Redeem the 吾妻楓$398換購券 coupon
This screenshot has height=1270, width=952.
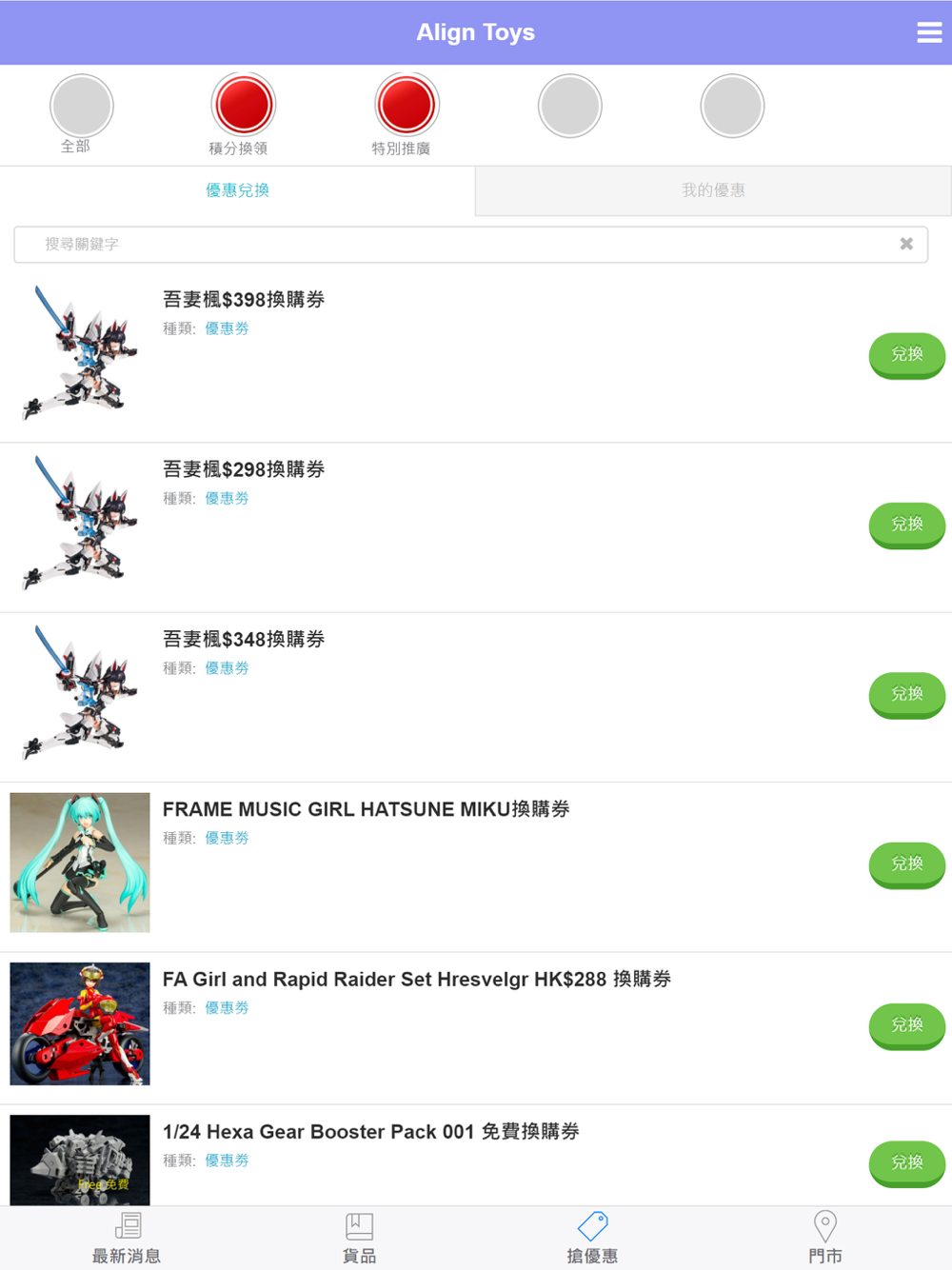coord(906,355)
